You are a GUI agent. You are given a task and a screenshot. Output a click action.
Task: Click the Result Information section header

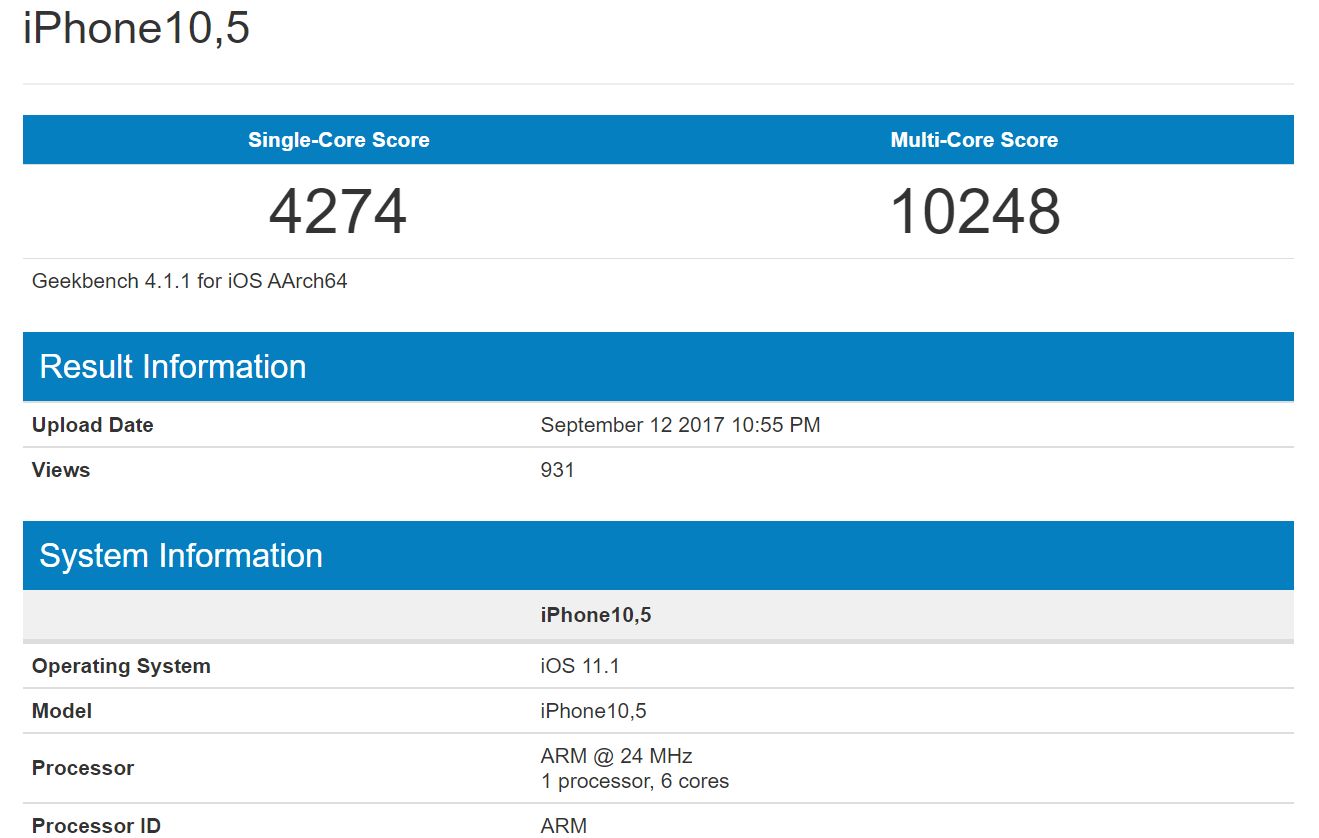[173, 367]
